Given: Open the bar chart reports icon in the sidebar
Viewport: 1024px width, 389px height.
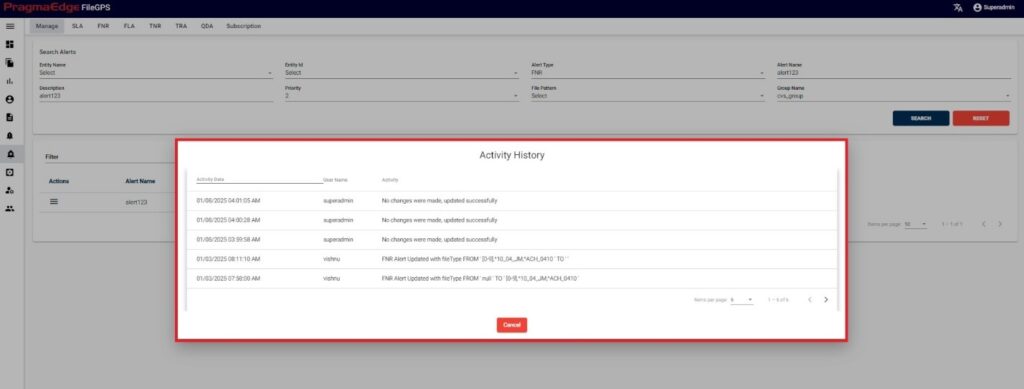Looking at the screenshot, I should click(10, 81).
